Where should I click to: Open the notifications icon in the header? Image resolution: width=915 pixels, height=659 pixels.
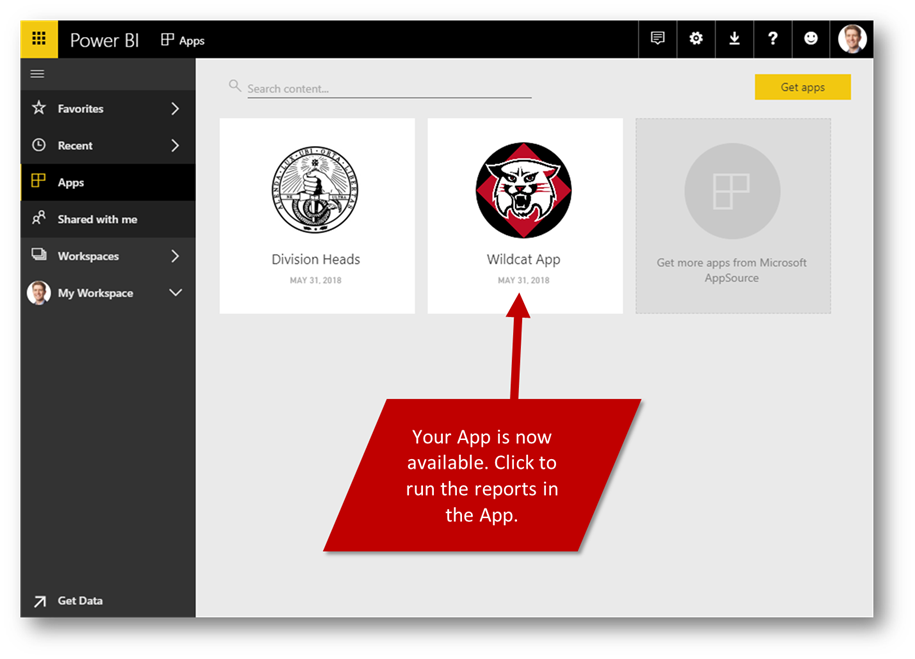click(658, 39)
